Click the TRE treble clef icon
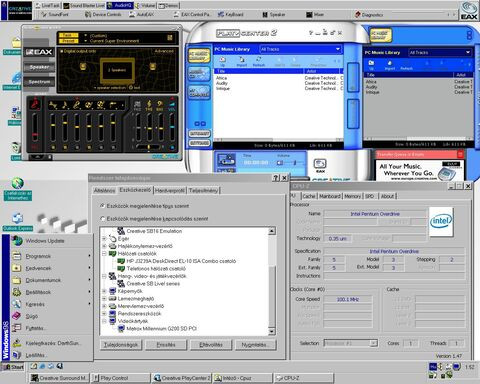Screen dimensions: 480x384 point(149,105)
